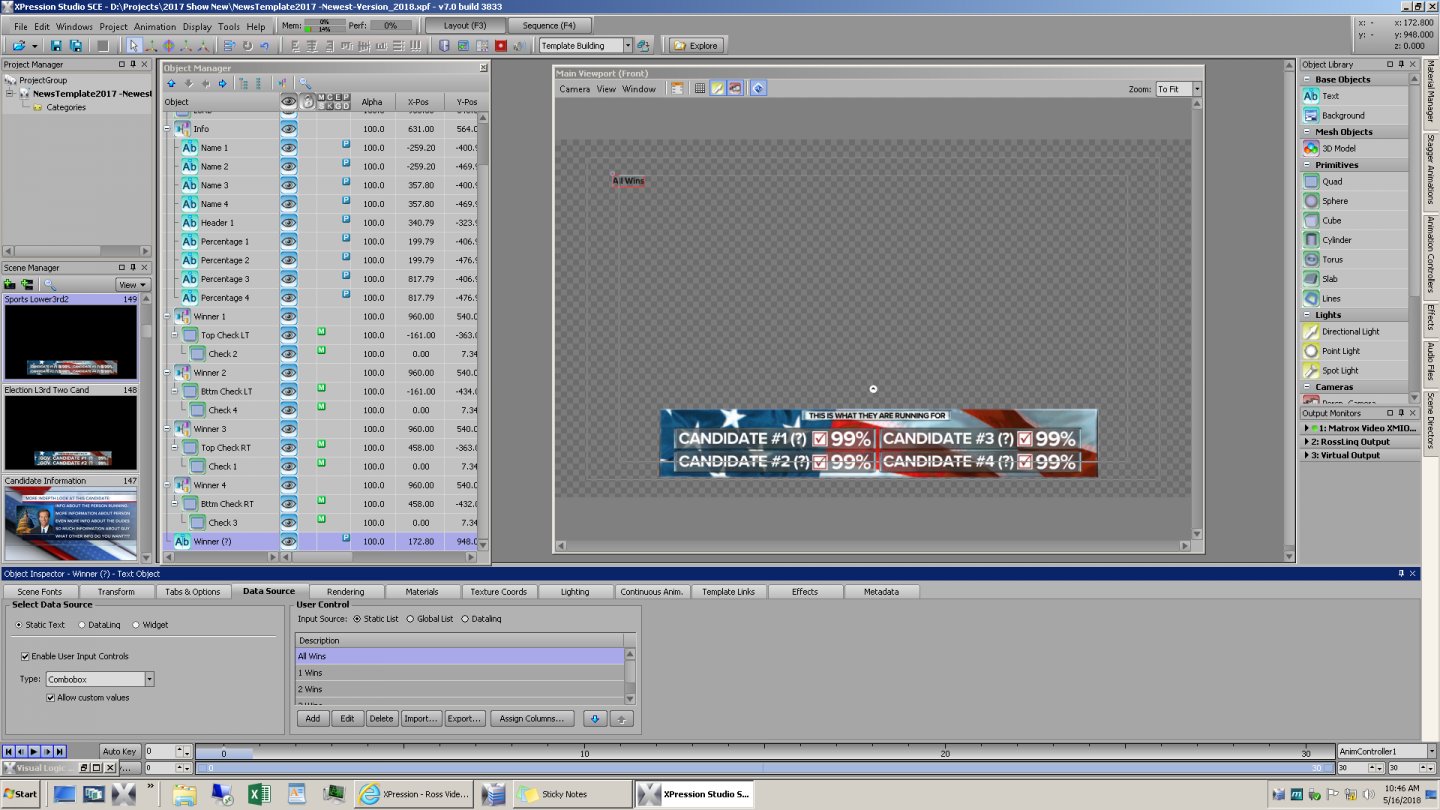
Task: Select the Candidate Information scene thumbnail
Action: 70,525
